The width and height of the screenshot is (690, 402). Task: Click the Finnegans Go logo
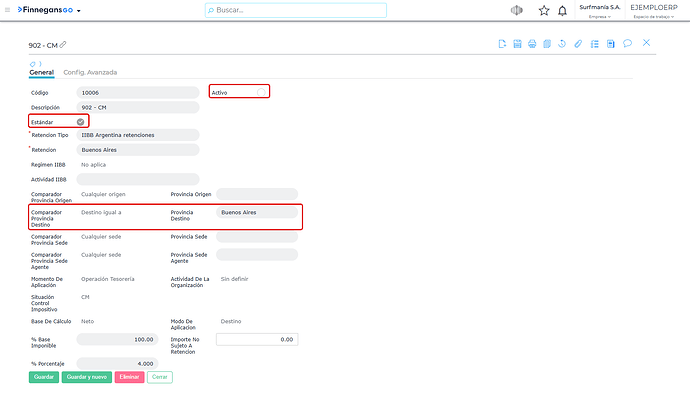pos(45,10)
